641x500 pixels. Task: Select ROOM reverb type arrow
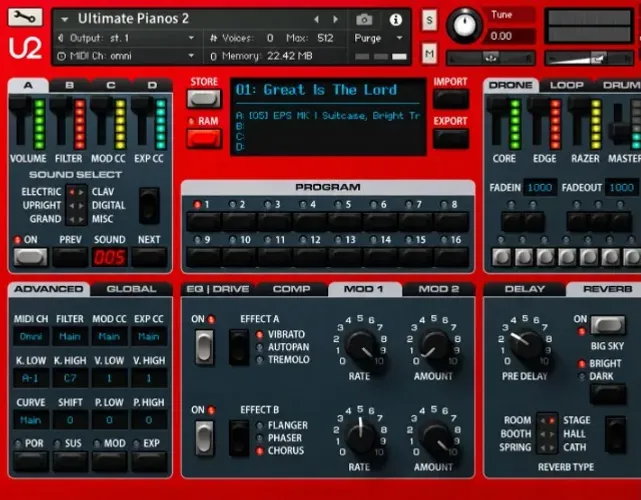(542, 420)
